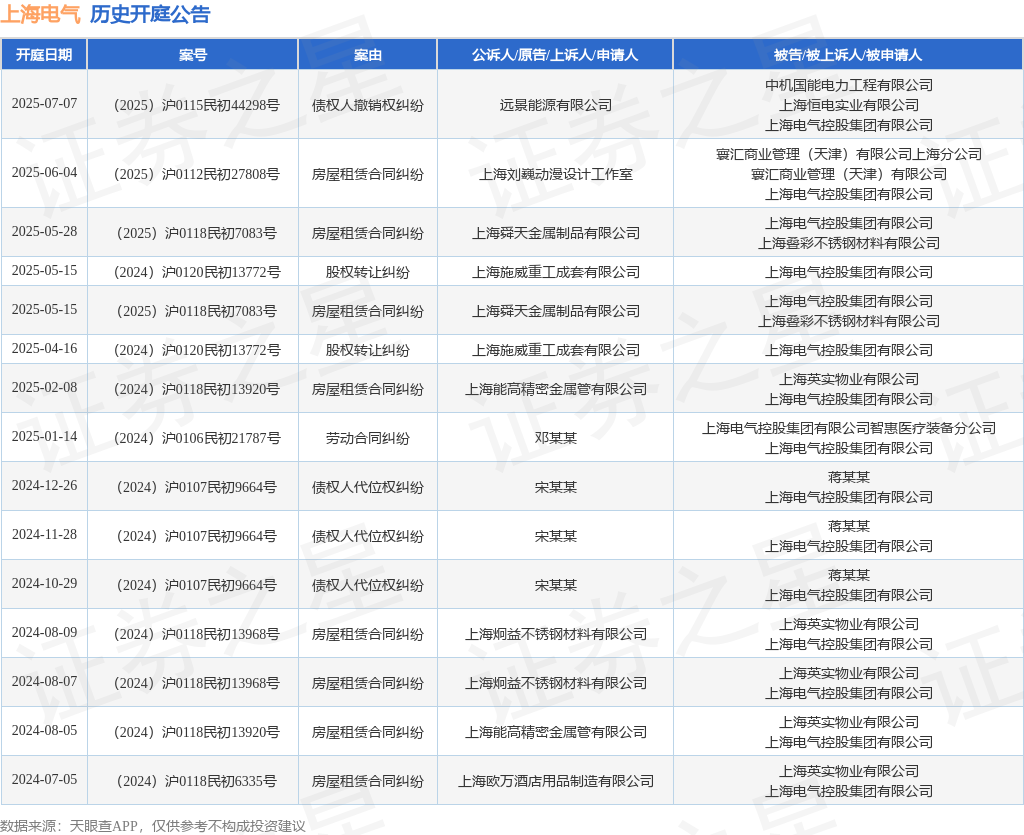Select the date cell 2025-02-08
Image resolution: width=1024 pixels, height=835 pixels.
pyautogui.click(x=44, y=388)
